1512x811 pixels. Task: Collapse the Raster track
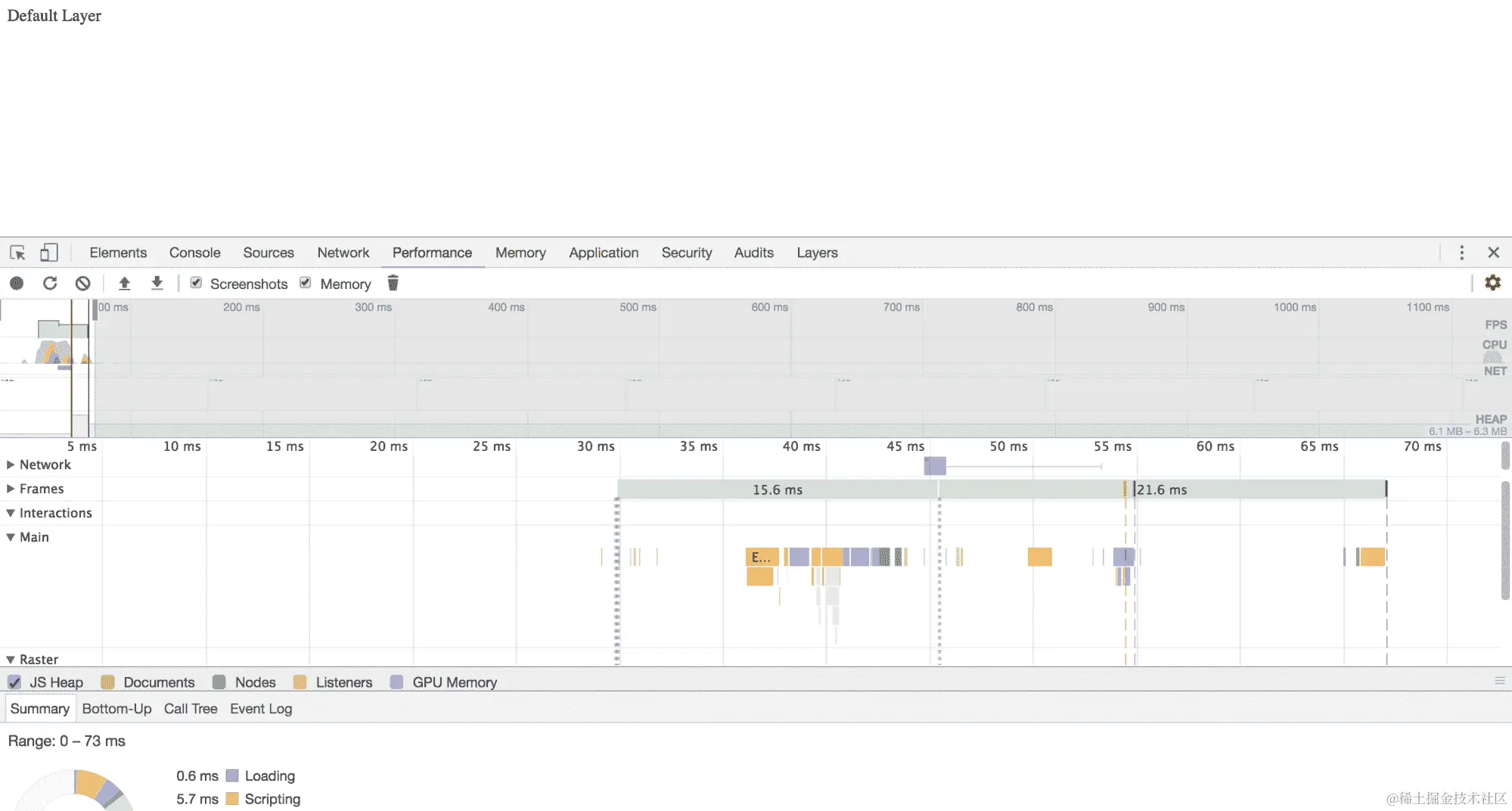pyautogui.click(x=11, y=660)
